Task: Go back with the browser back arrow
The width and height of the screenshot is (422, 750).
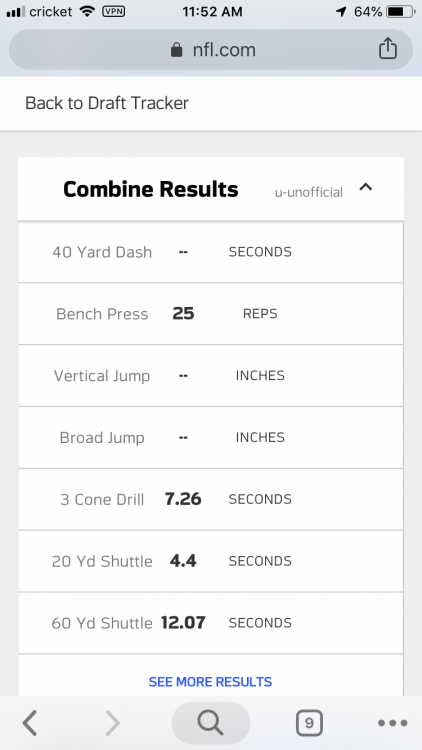Action: point(30,722)
